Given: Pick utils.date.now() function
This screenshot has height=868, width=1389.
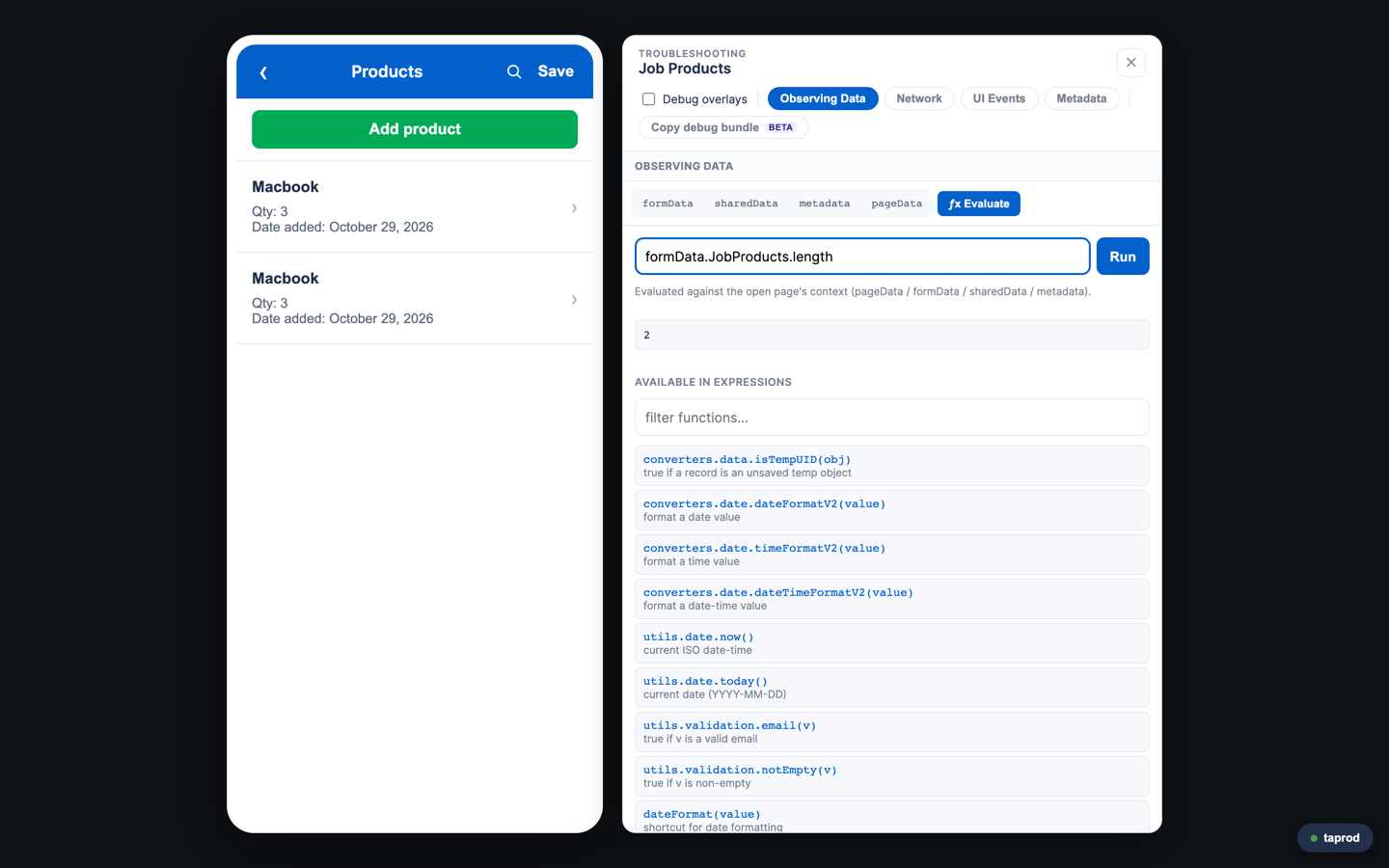Looking at the screenshot, I should pyautogui.click(x=892, y=643).
